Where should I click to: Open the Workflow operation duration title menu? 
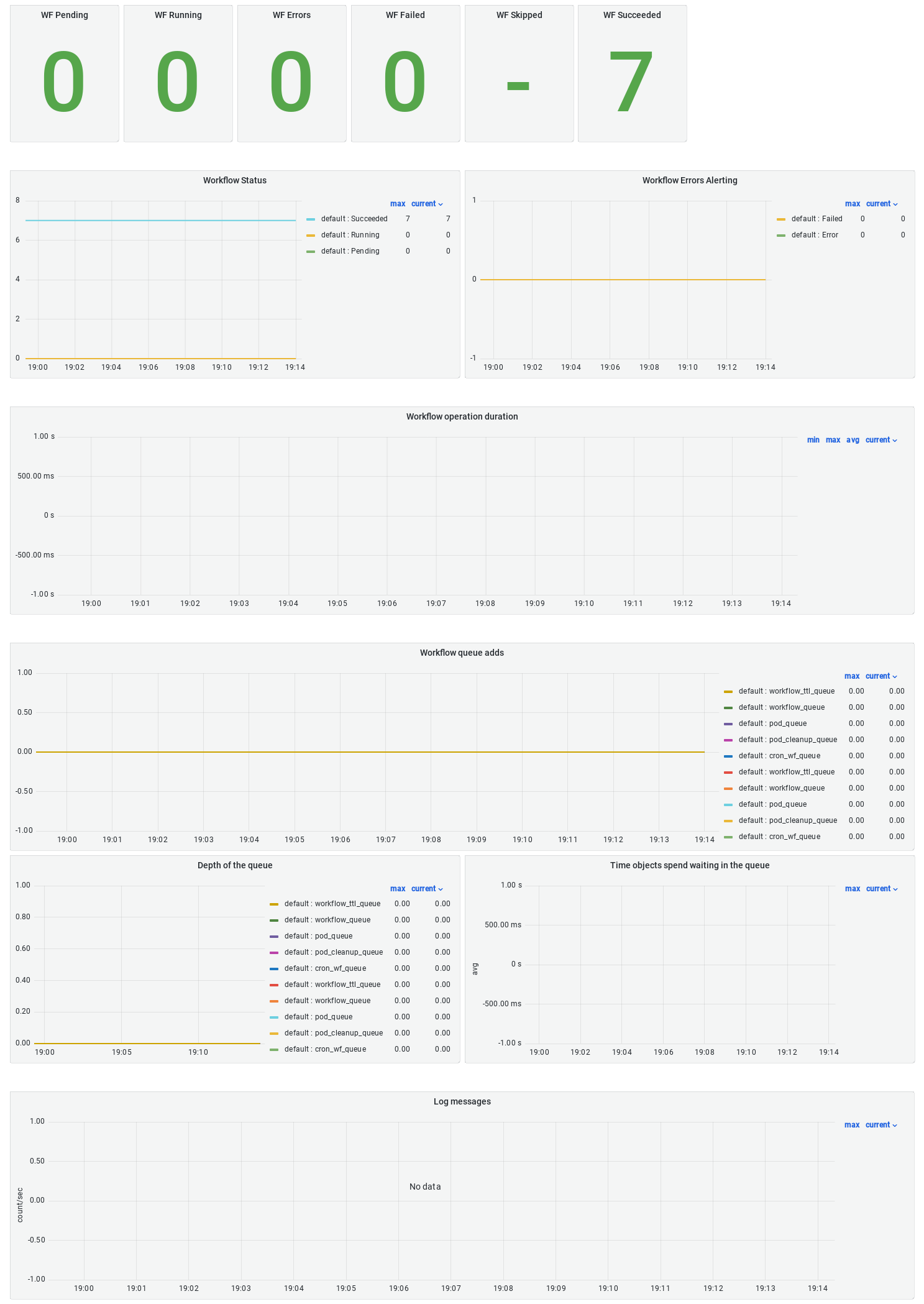[x=462, y=416]
